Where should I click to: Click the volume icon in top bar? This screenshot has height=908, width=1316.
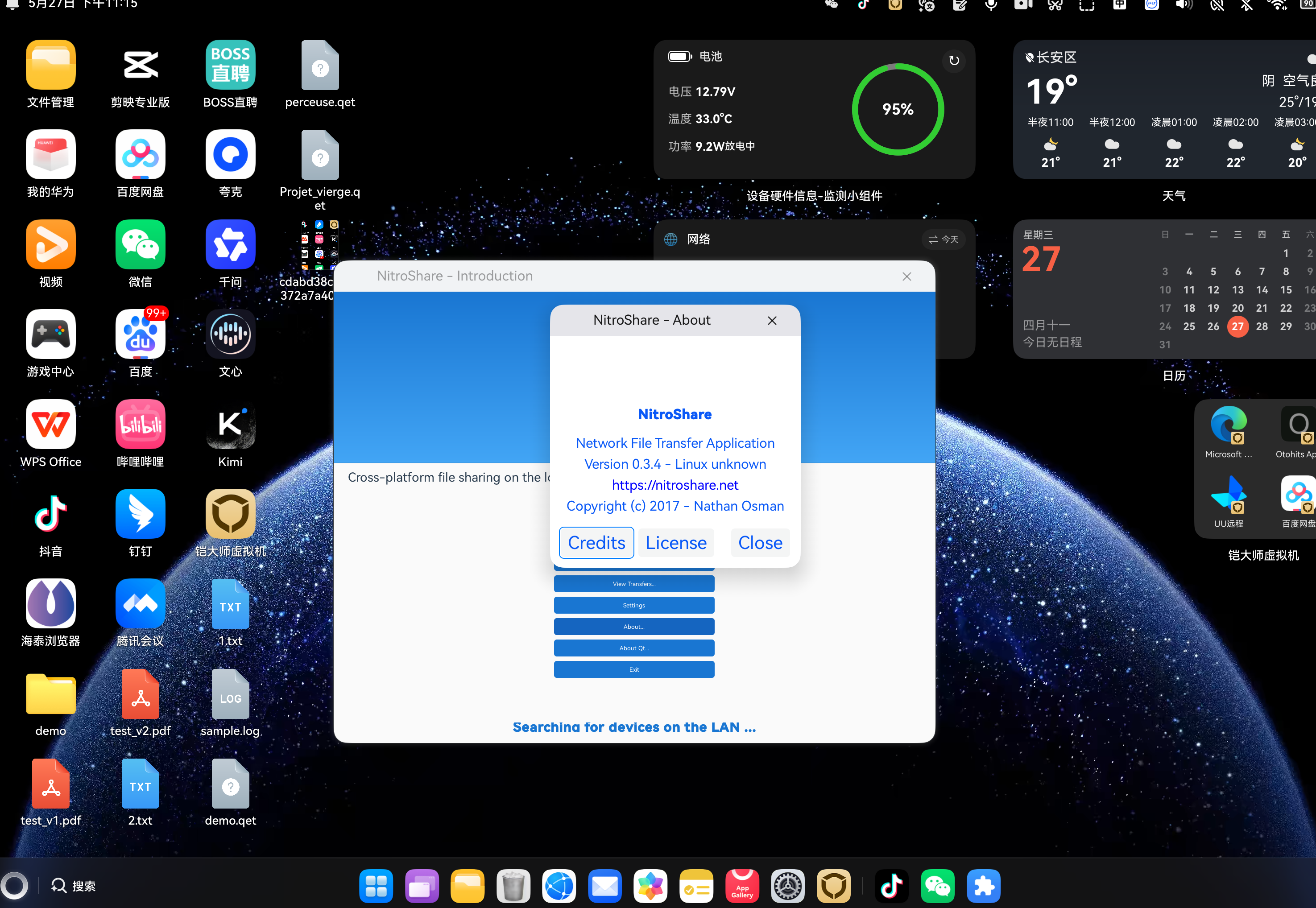click(x=1184, y=5)
